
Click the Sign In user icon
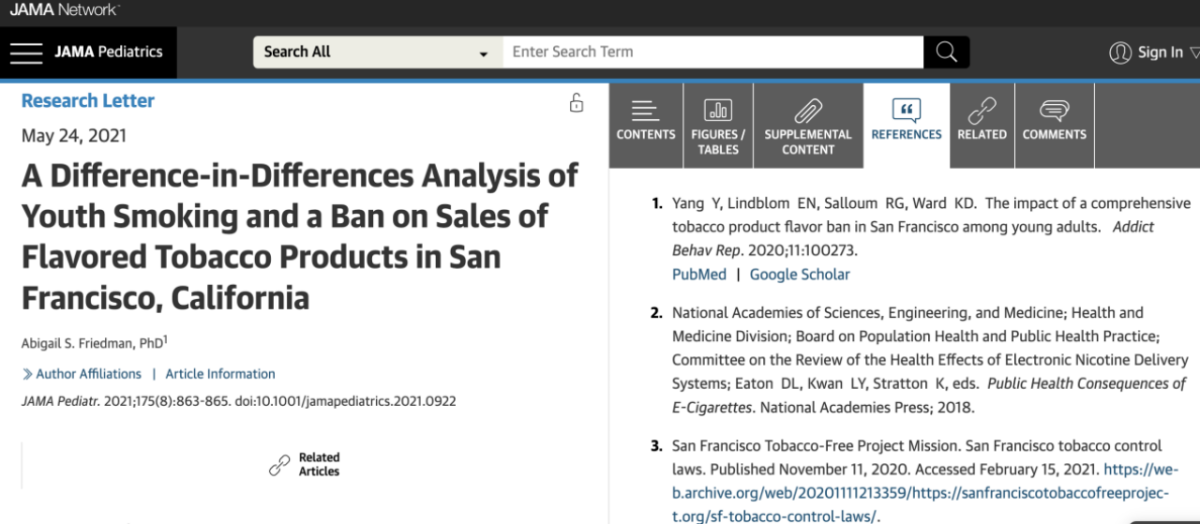pos(1120,53)
